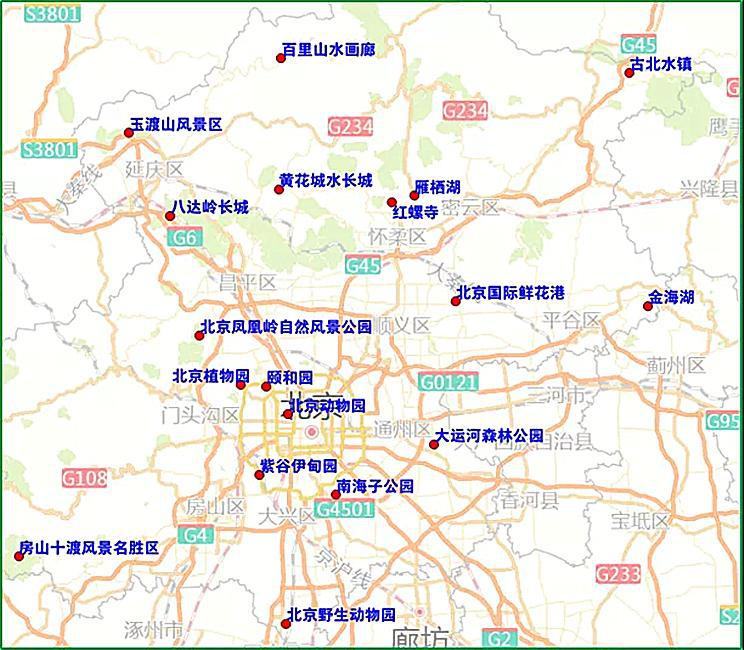744x650 pixels.
Task: Click the 紫谷伊甸园 red marker dot
Action: coord(259,474)
